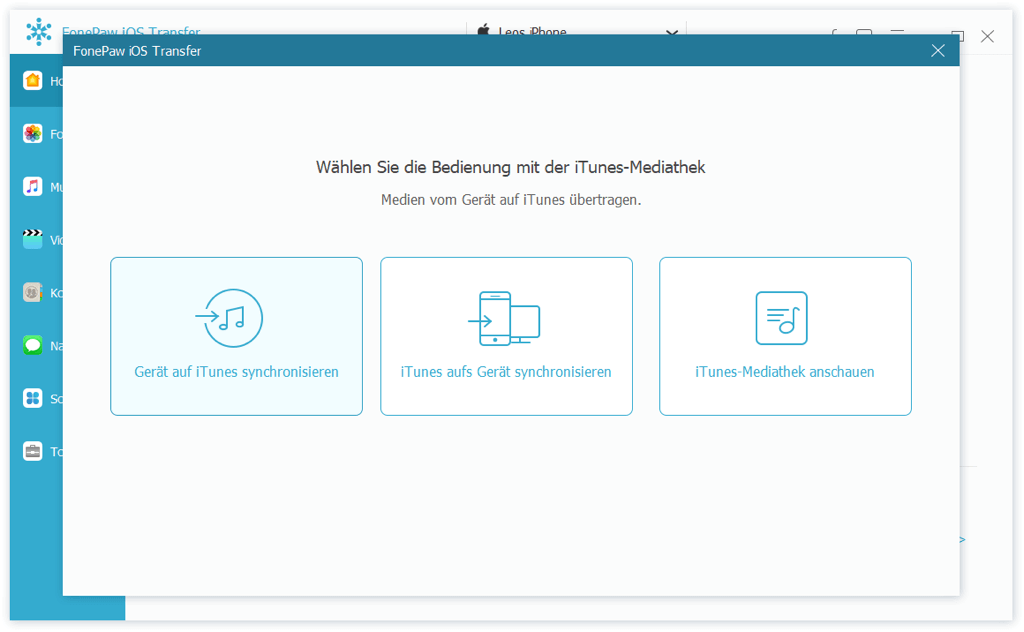Open the Home sidebar icon
The width and height of the screenshot is (1024, 632).
[x=33, y=81]
